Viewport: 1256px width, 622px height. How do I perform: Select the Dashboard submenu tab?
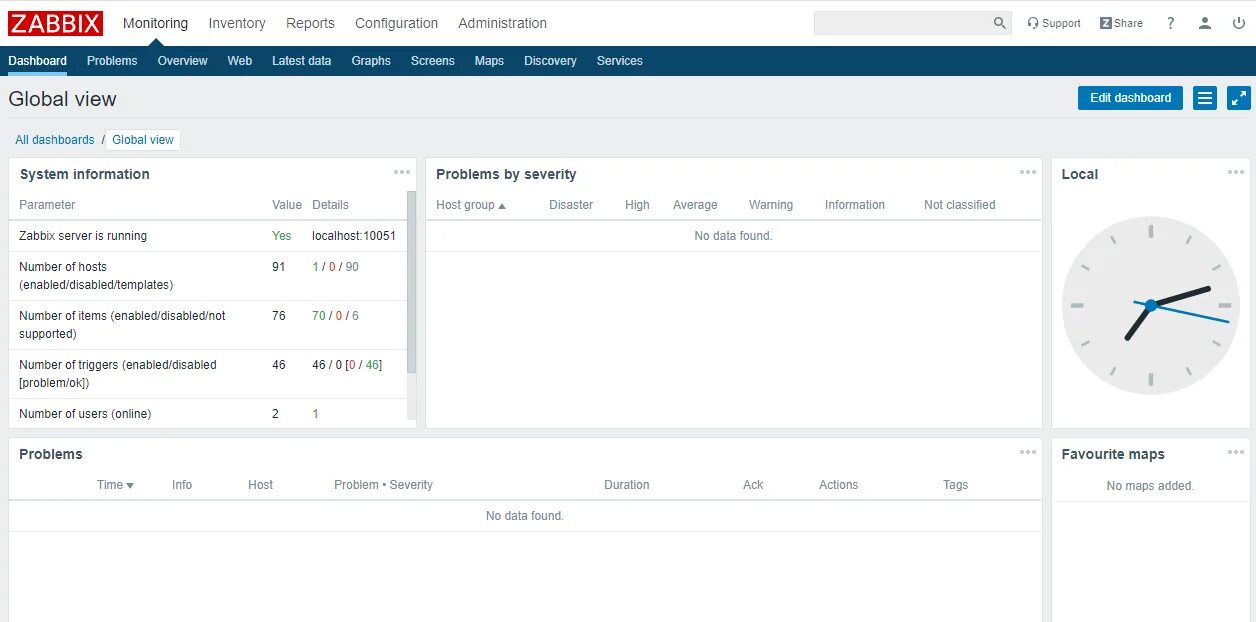pyautogui.click(x=37, y=61)
